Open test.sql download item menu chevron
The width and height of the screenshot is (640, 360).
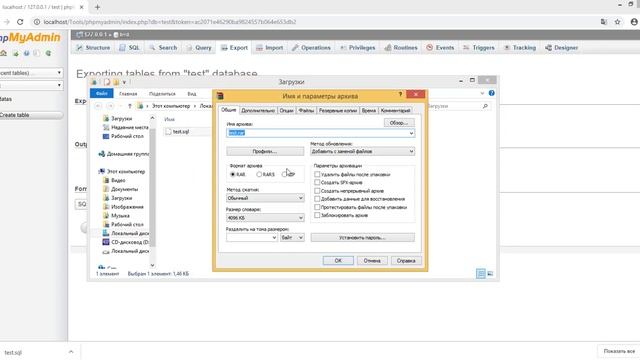click(x=71, y=351)
